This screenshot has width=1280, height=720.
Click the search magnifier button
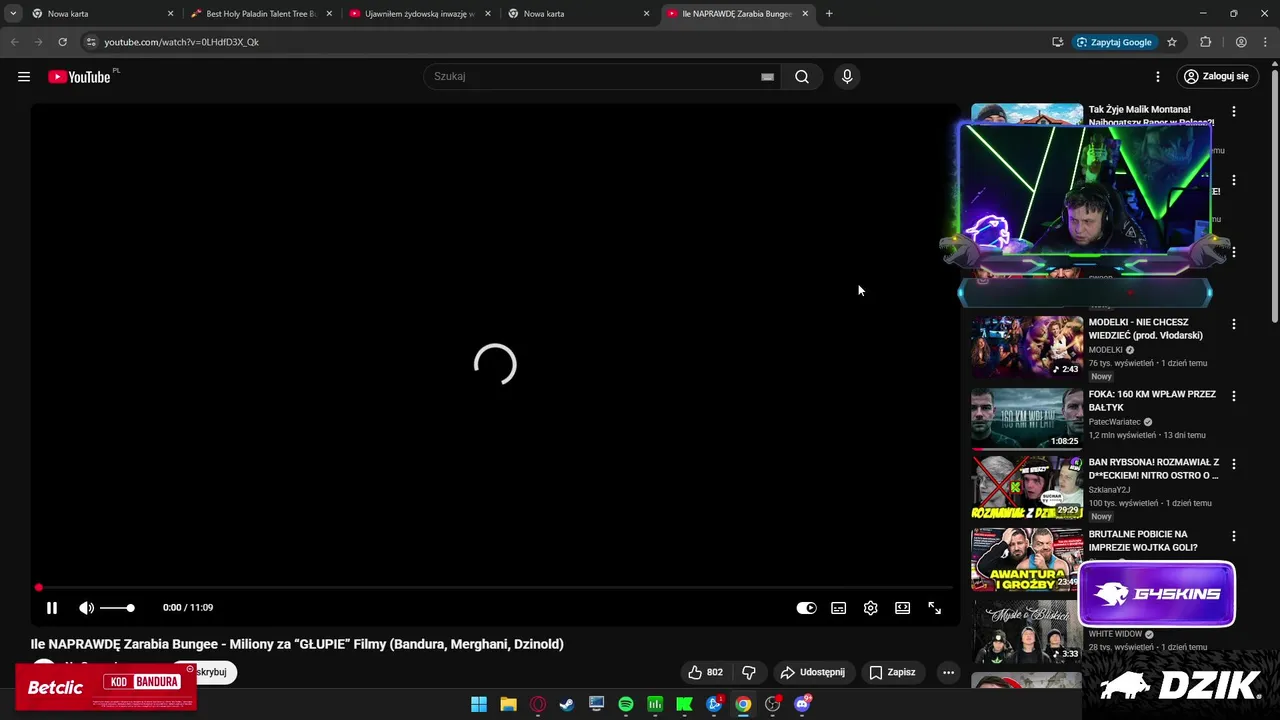[802, 77]
